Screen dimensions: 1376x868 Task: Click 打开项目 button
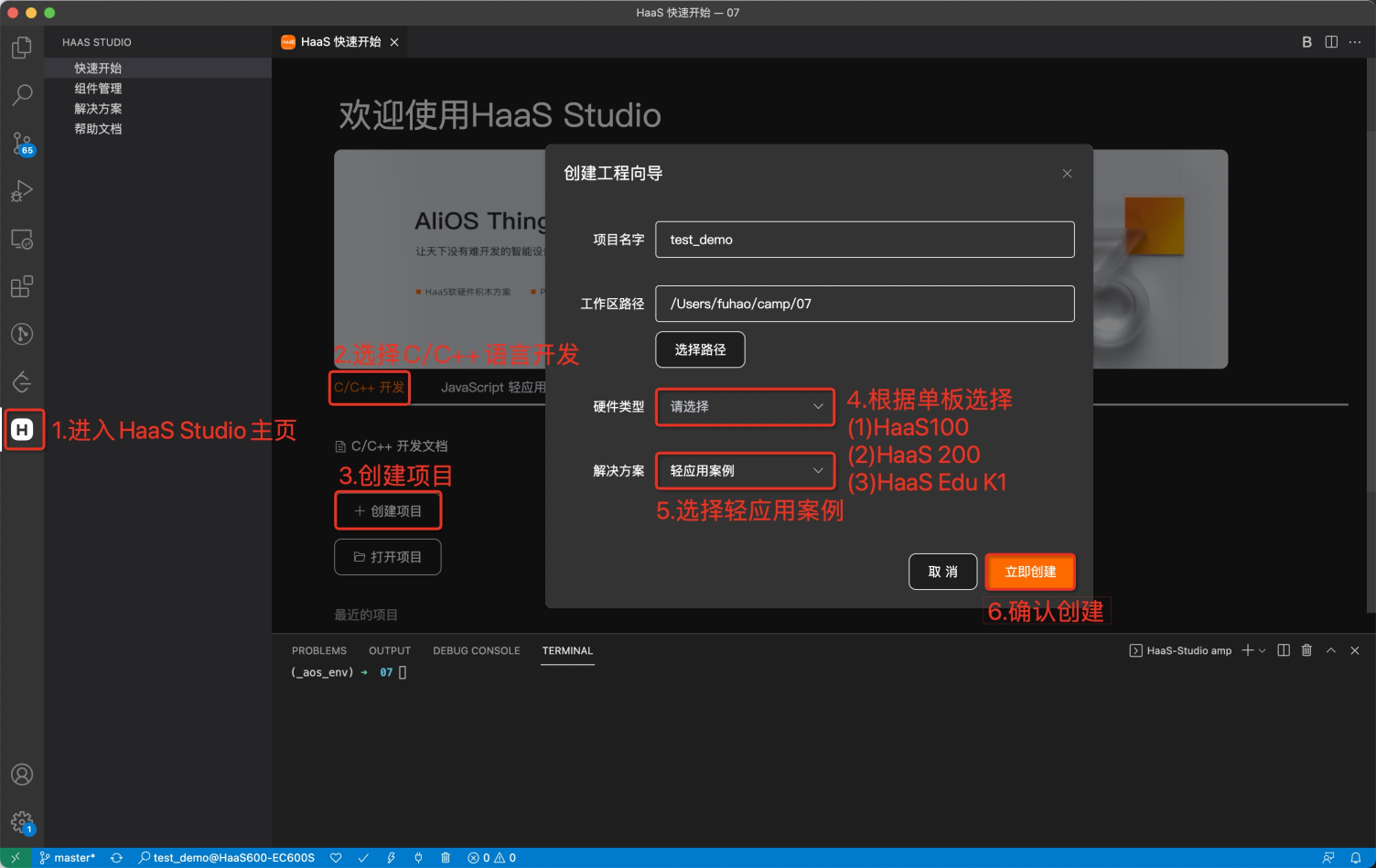click(388, 557)
